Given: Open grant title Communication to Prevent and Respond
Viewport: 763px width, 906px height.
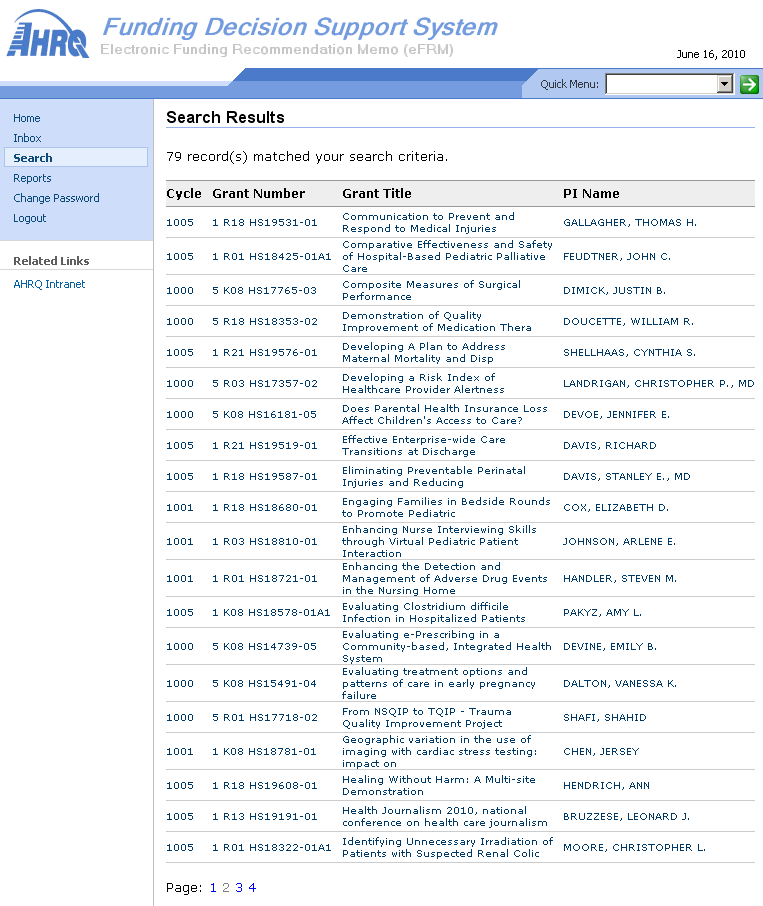Looking at the screenshot, I should click(x=428, y=222).
